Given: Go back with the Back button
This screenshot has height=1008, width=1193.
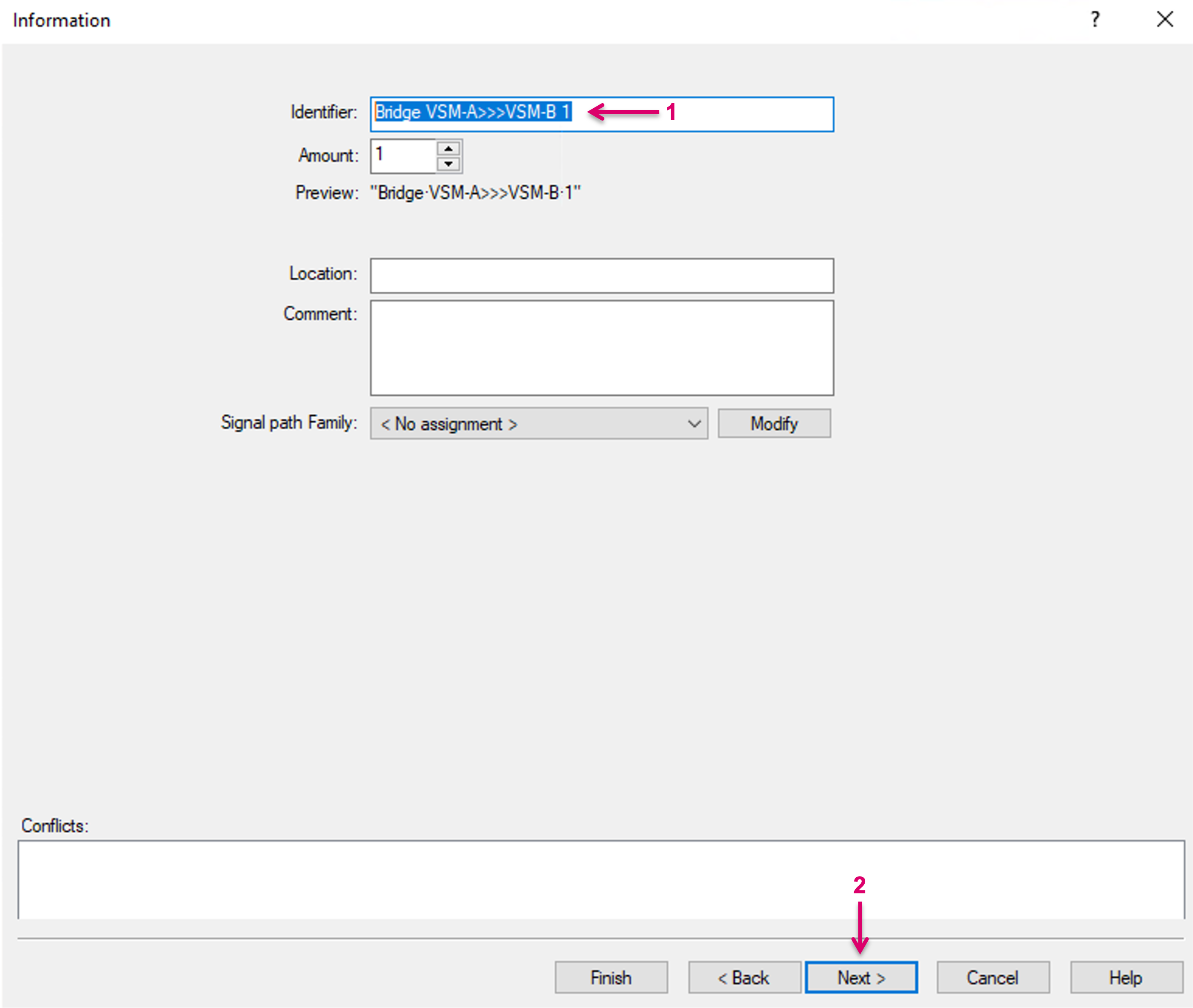Looking at the screenshot, I should coord(744,978).
